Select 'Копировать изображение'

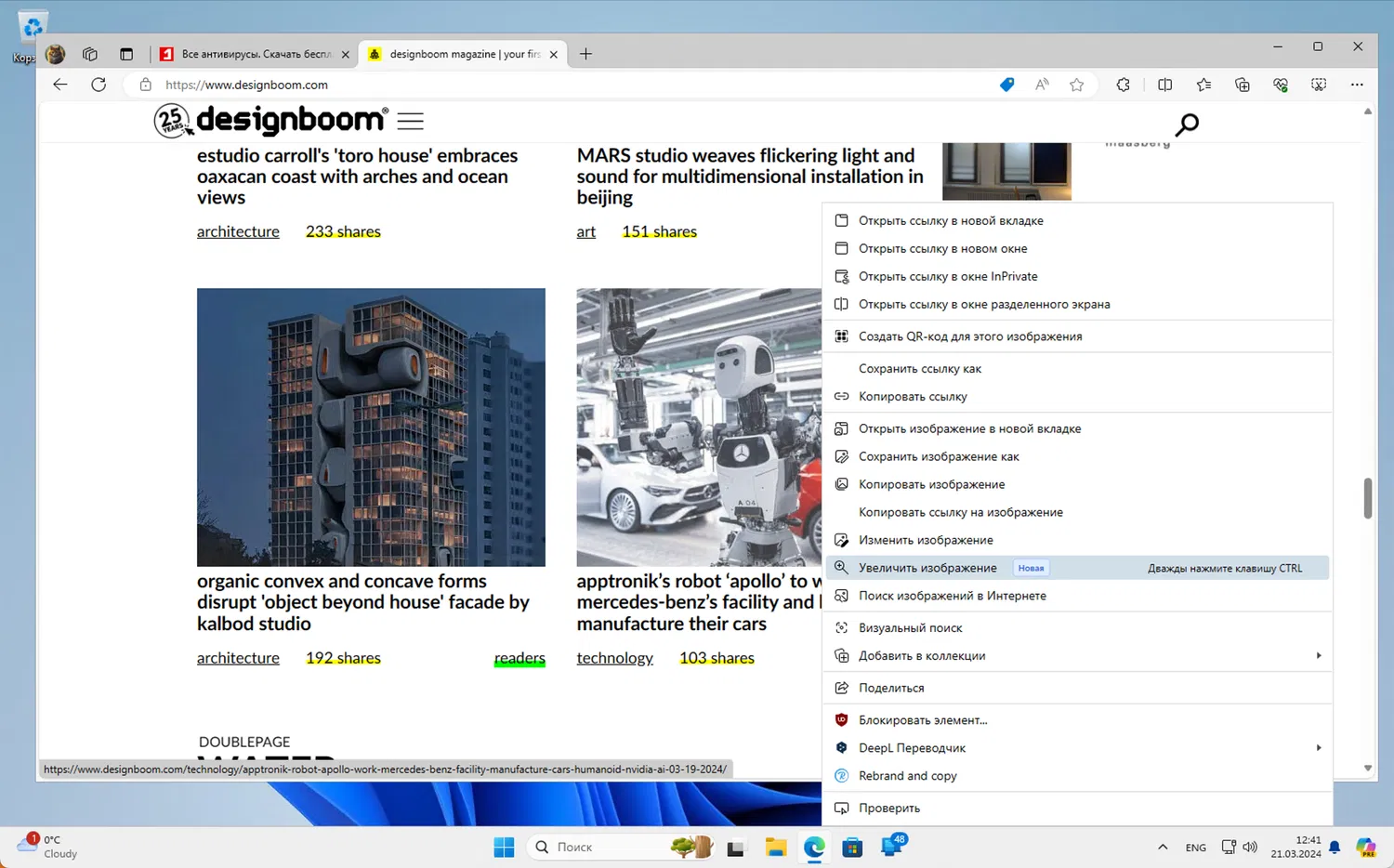click(1078, 485)
